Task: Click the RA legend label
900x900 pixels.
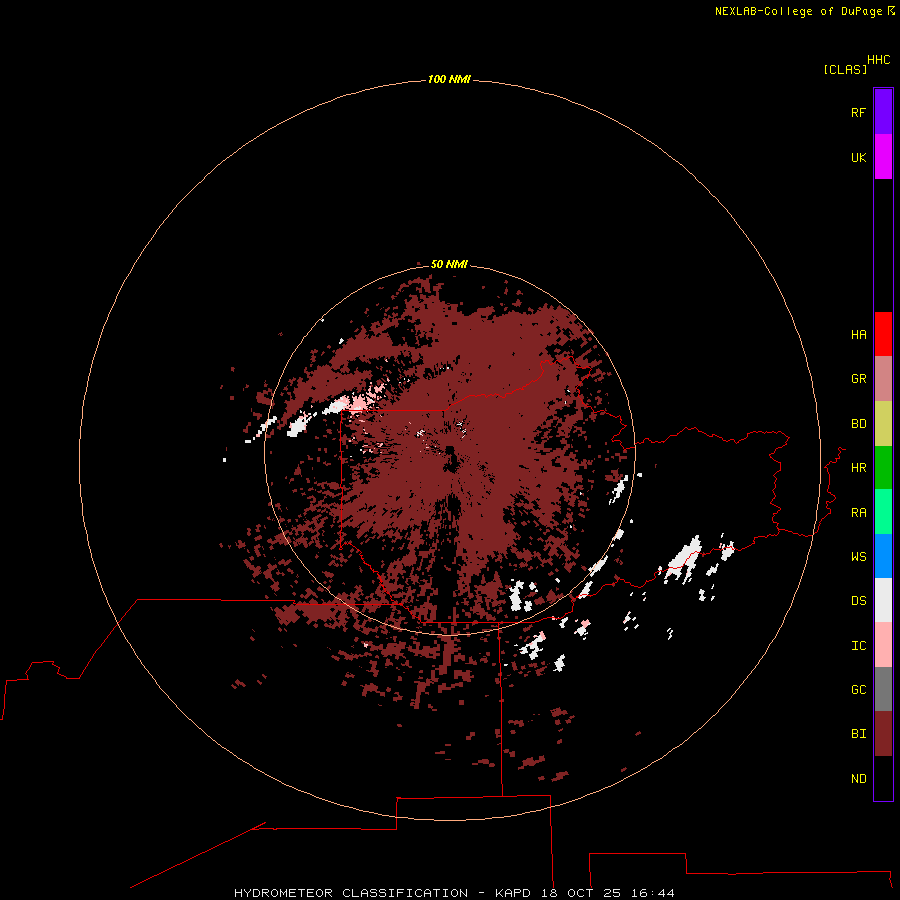Action: pyautogui.click(x=858, y=513)
